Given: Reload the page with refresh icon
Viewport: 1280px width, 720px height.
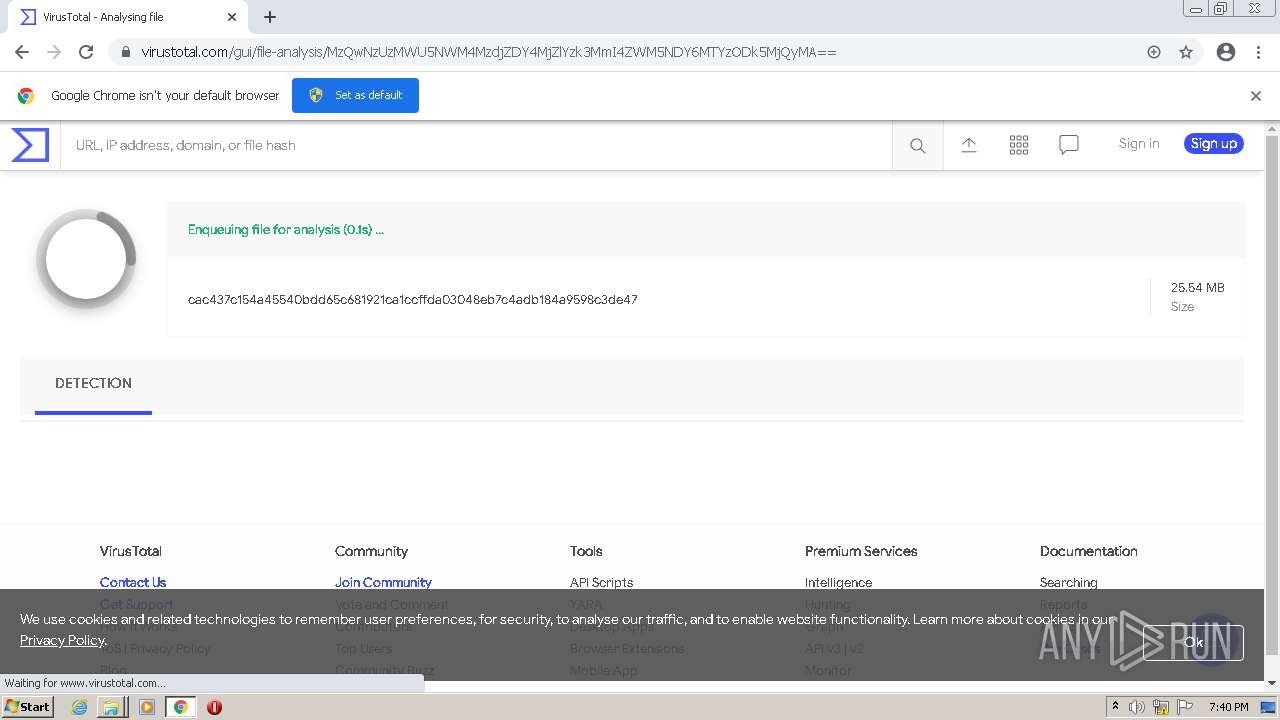Looking at the screenshot, I should (x=86, y=52).
